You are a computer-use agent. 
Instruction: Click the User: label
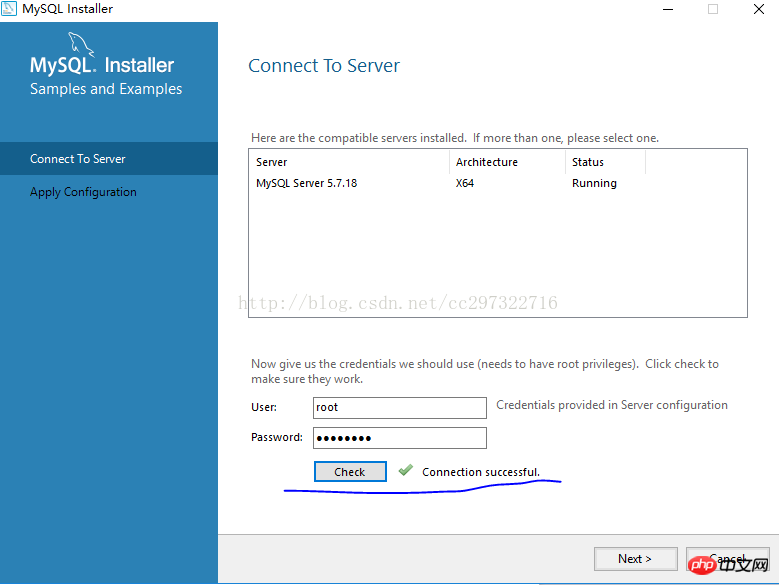point(264,407)
